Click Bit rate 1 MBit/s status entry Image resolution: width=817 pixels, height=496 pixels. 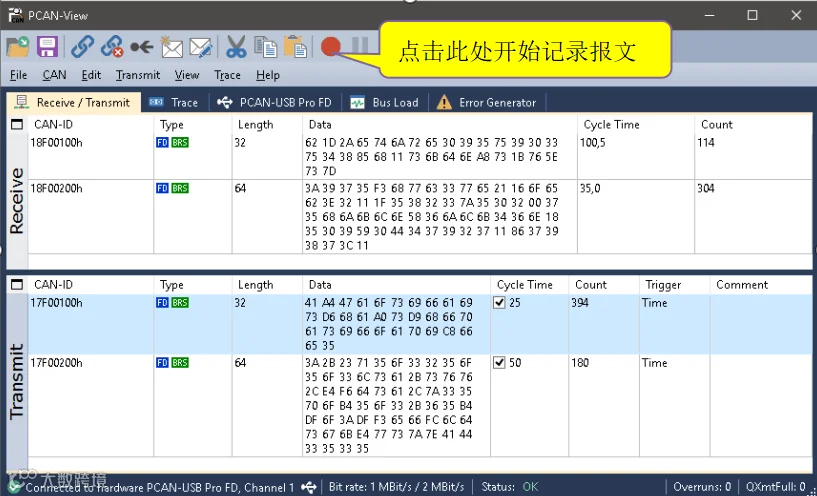tap(396, 487)
